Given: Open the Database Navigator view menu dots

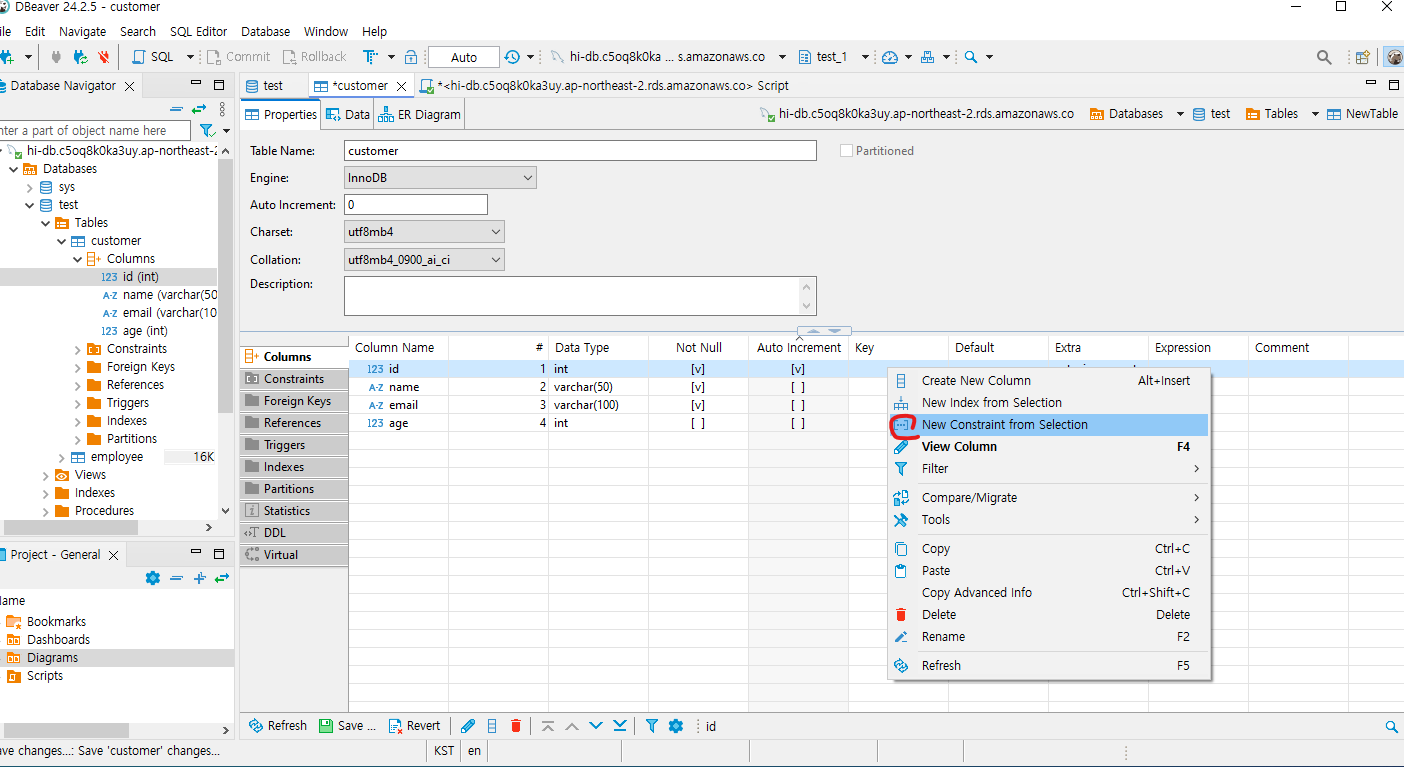Looking at the screenshot, I should coord(221,109).
